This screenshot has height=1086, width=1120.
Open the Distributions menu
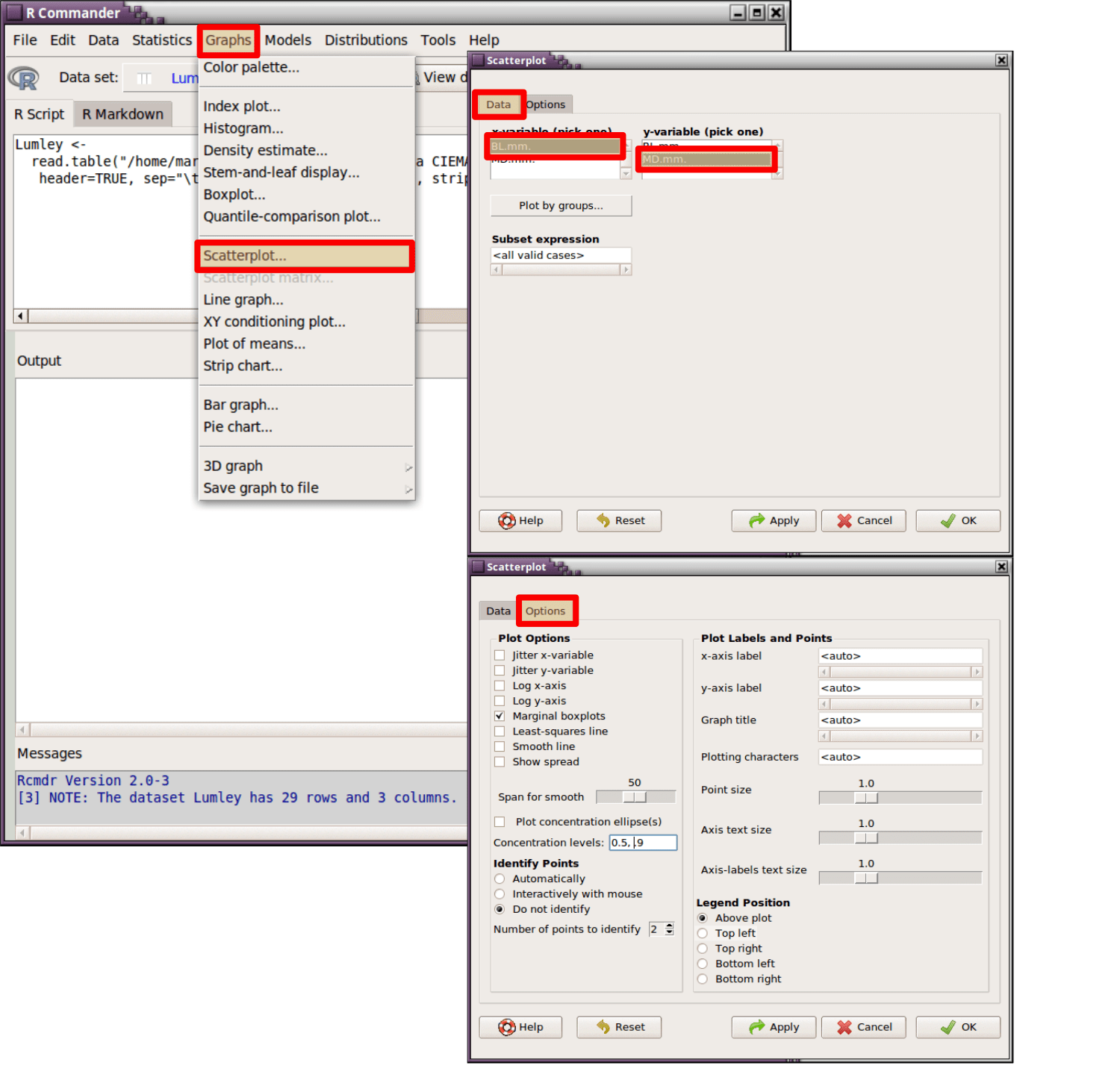coord(366,40)
